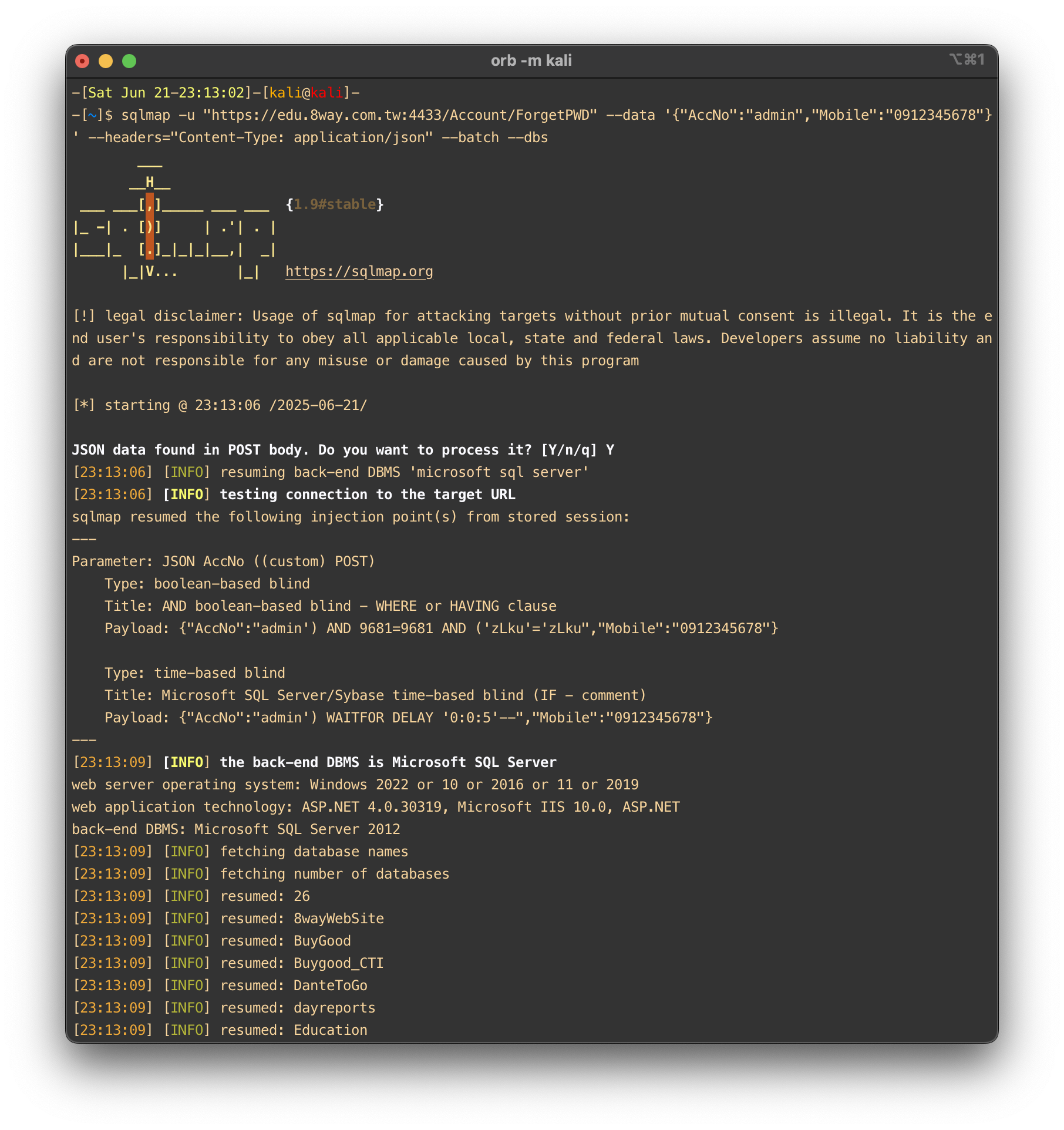The width and height of the screenshot is (1064, 1130).
Task: Click the 'Type: time-based blind' line
Action: tap(195, 673)
